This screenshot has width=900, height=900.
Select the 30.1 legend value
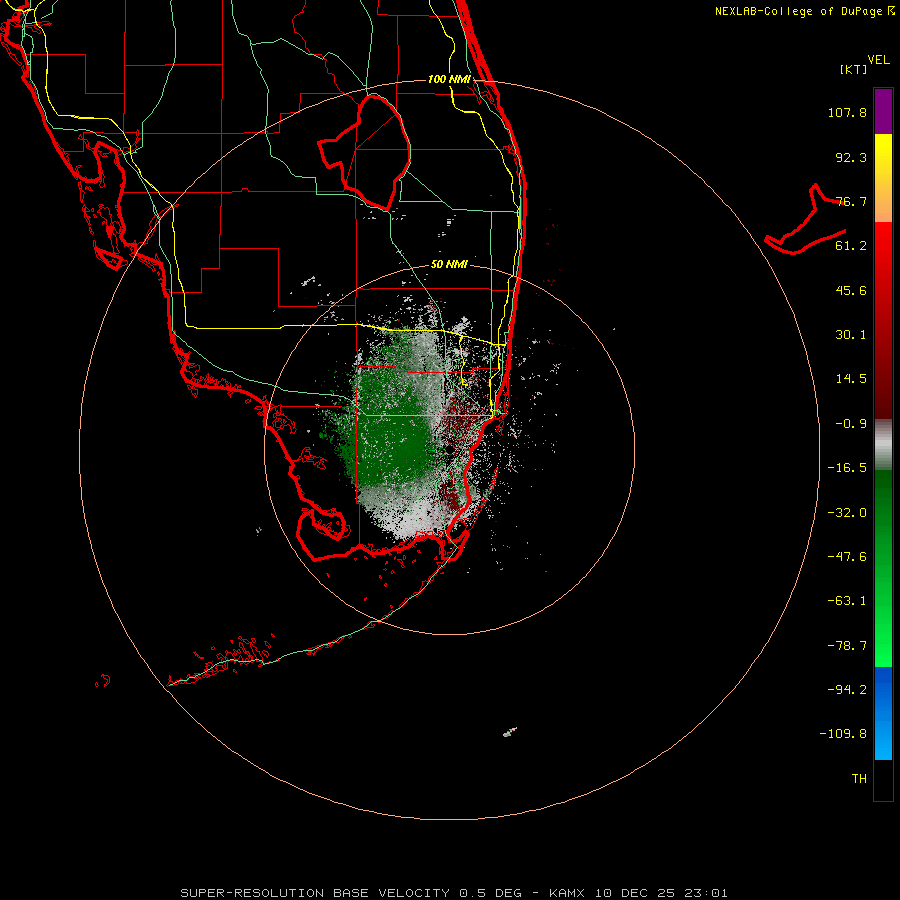point(851,335)
